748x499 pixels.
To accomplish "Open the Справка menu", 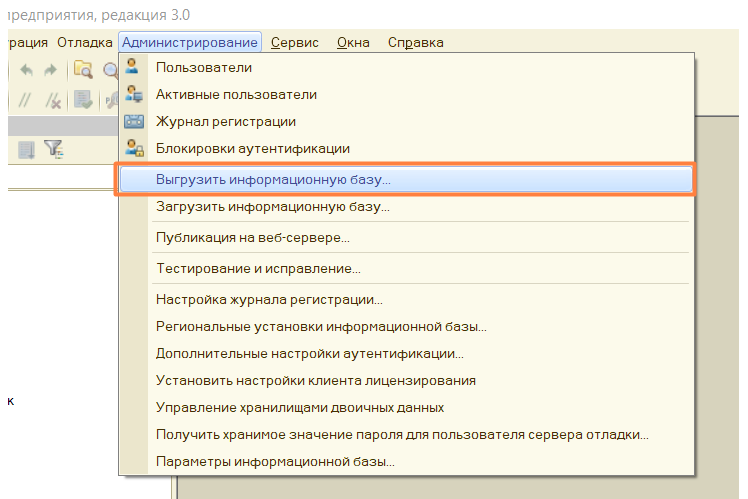I will coord(416,42).
